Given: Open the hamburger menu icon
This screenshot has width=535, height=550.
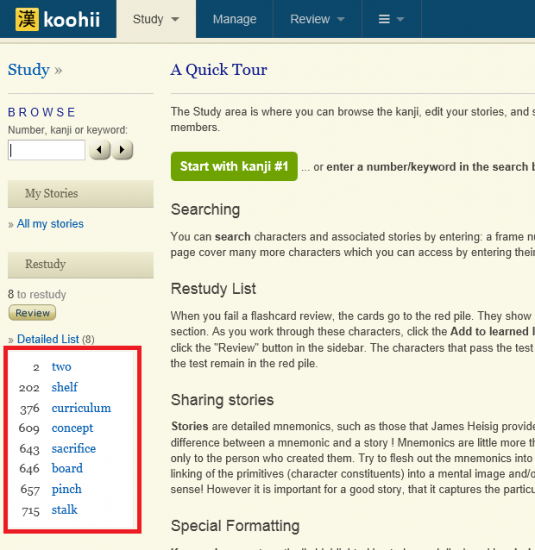Looking at the screenshot, I should (x=384, y=19).
